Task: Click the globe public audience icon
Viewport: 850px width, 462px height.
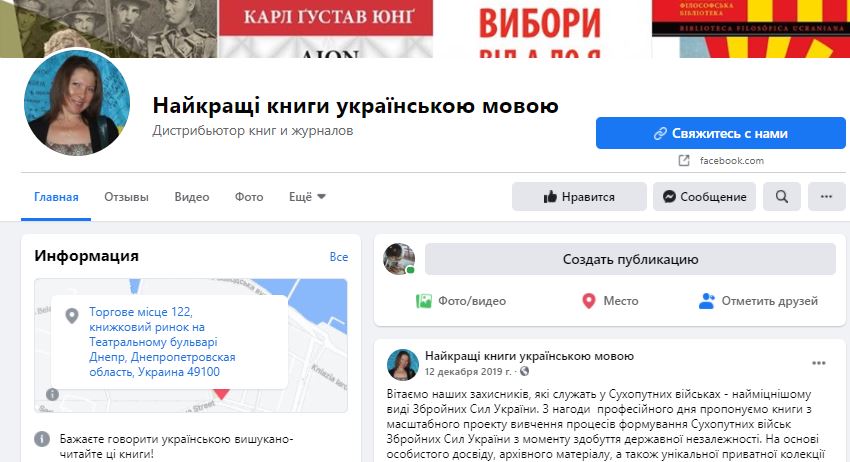Action: [524, 371]
